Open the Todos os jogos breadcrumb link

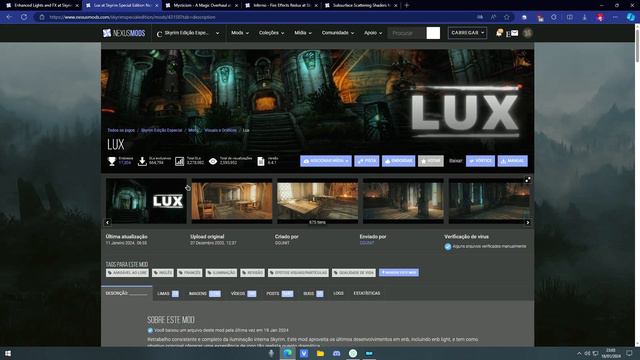121,131
